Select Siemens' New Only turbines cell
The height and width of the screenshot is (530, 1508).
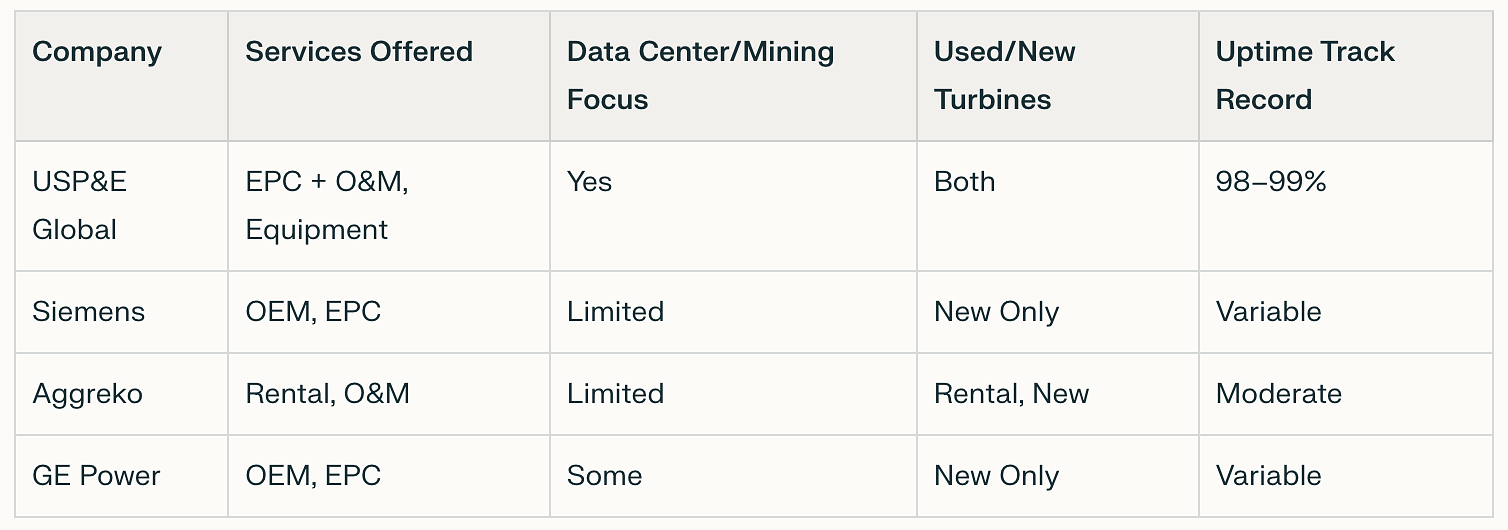pos(996,312)
